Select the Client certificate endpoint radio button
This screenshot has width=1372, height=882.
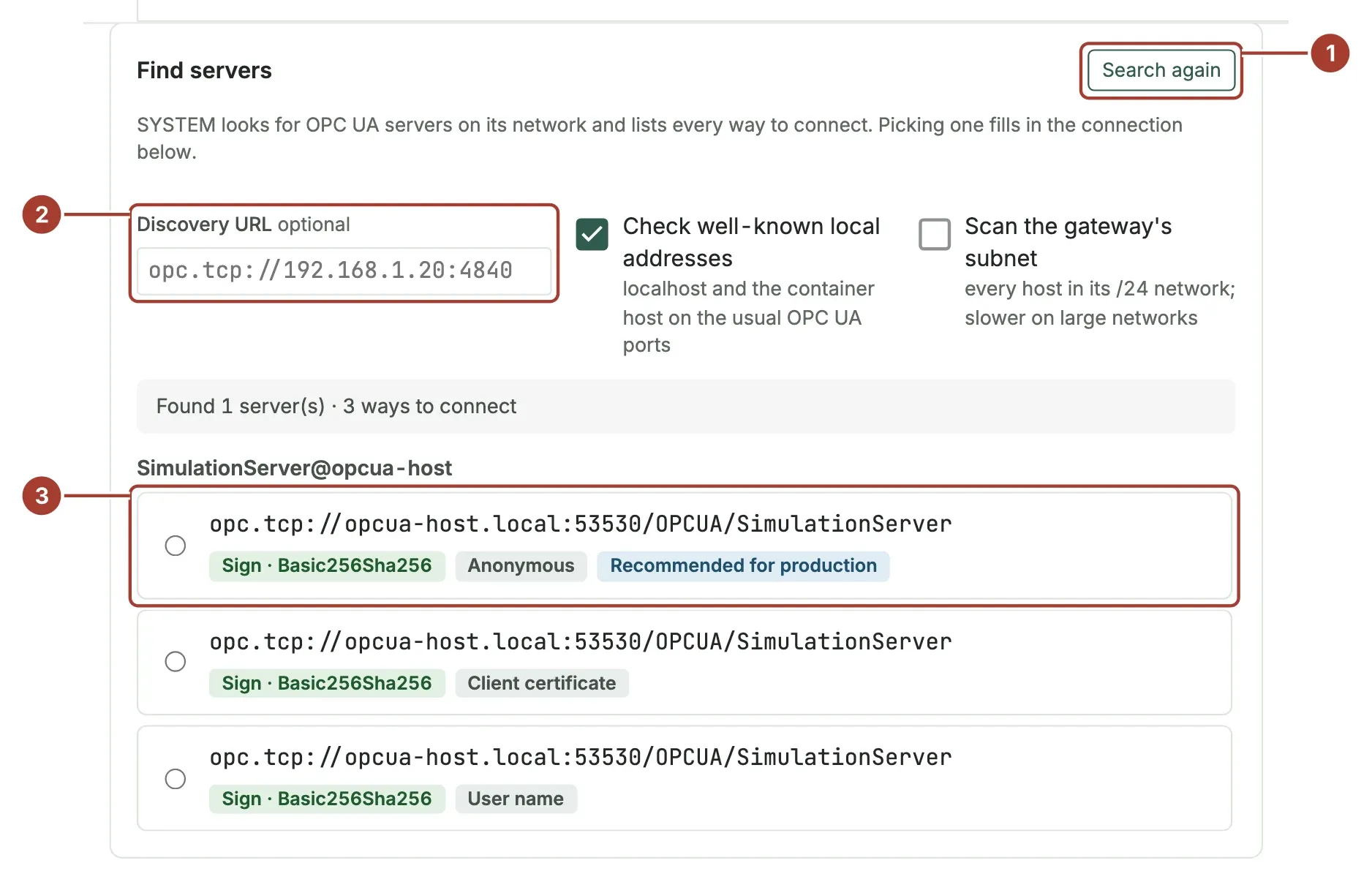[176, 662]
